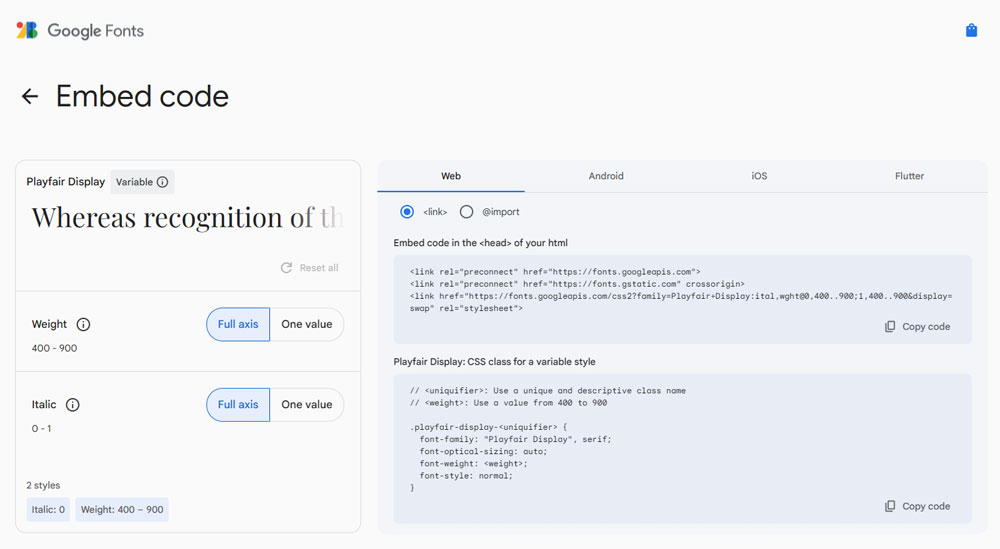
Task: Click the Weight info icon
Action: pyautogui.click(x=83, y=324)
